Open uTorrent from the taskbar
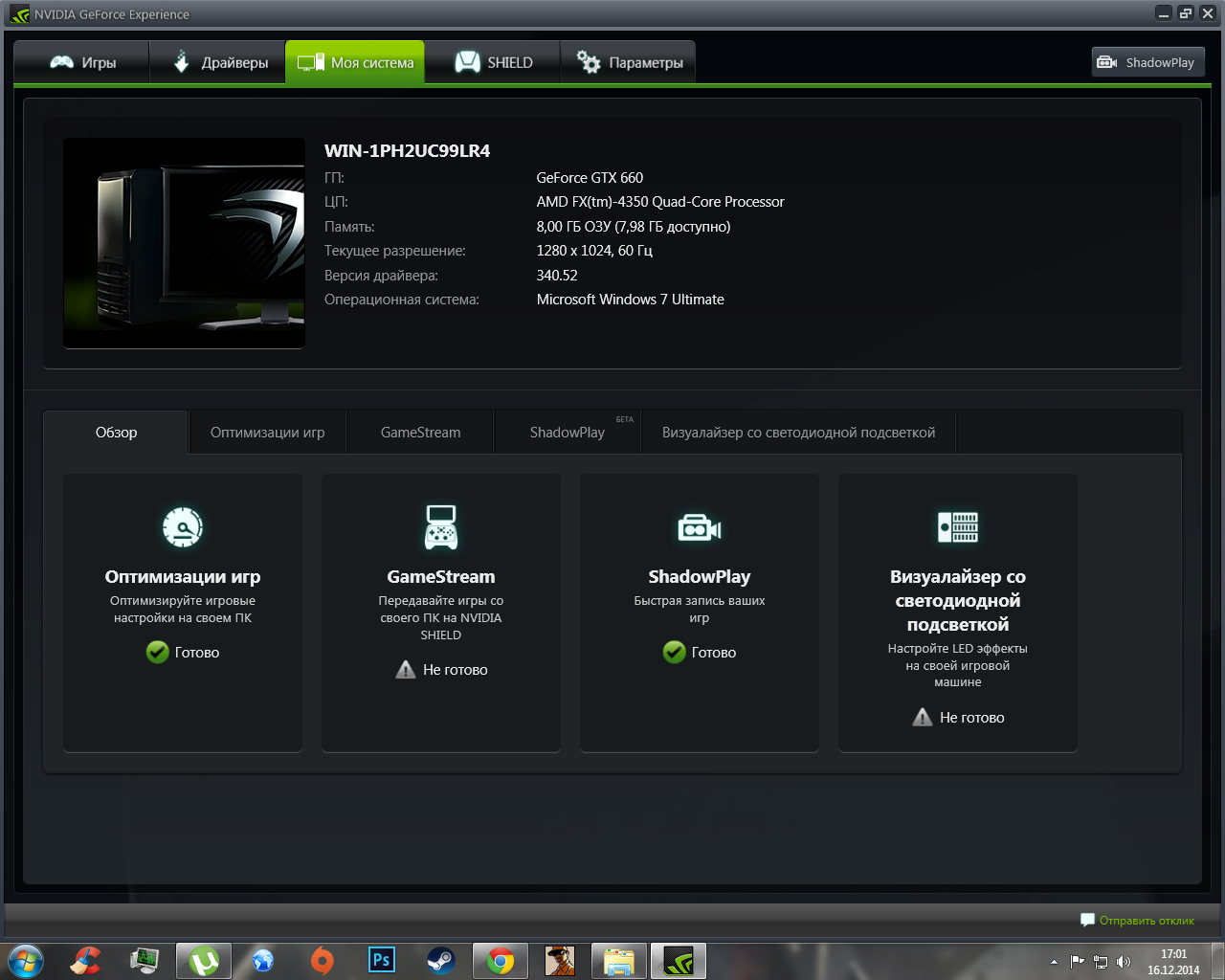The height and width of the screenshot is (980, 1225). tap(204, 960)
